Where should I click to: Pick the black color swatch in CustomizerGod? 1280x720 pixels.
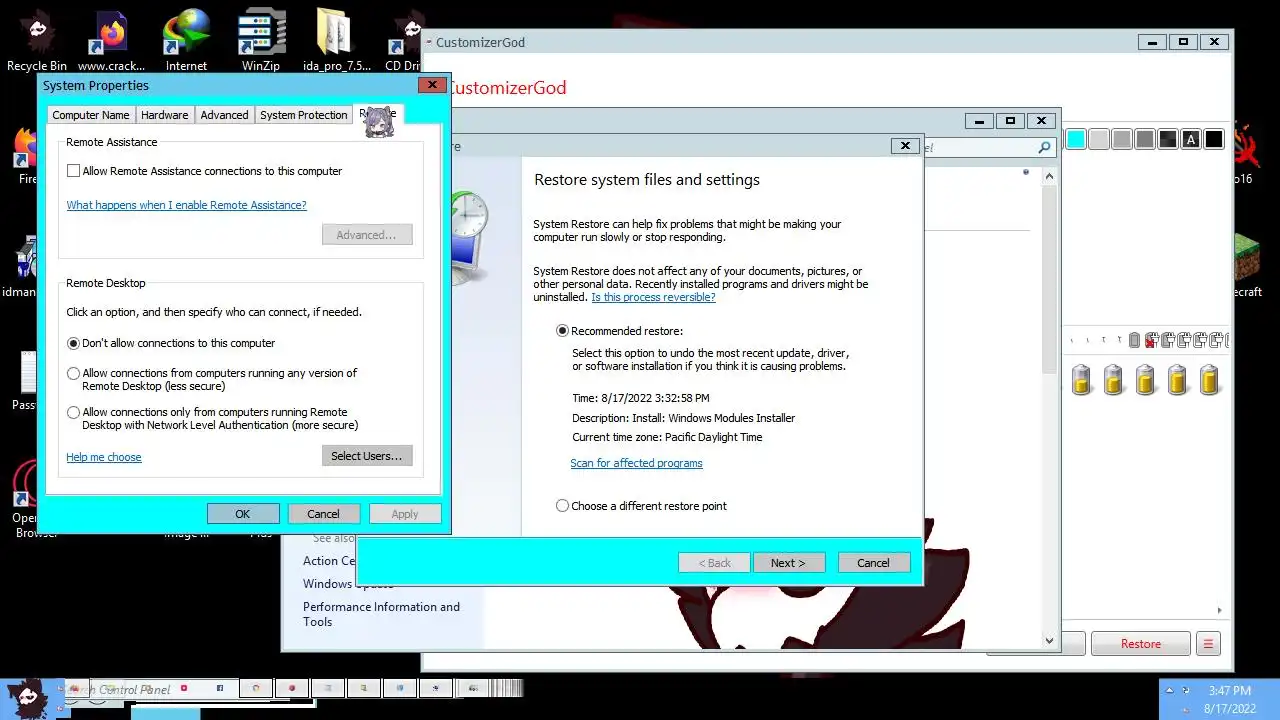tap(1214, 140)
